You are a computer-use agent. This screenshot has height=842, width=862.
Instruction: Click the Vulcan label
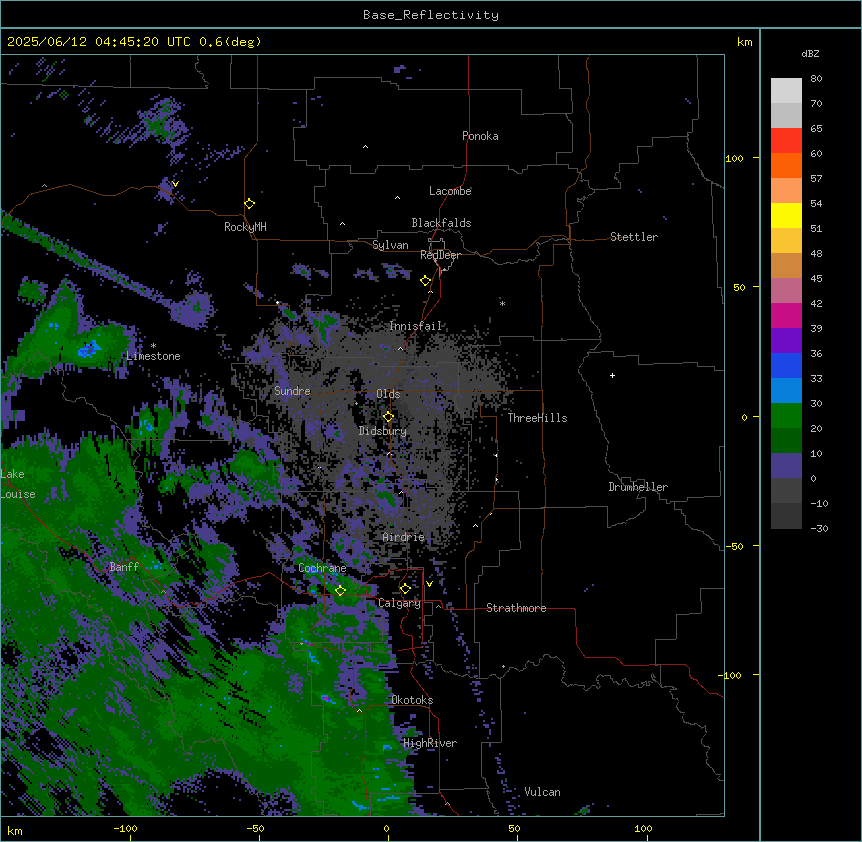pyautogui.click(x=542, y=792)
